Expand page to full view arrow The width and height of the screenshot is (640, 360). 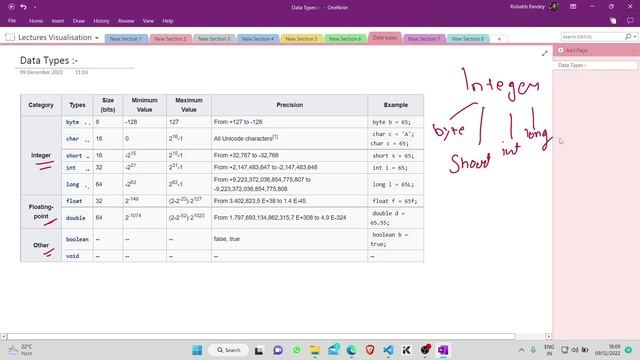pos(544,53)
